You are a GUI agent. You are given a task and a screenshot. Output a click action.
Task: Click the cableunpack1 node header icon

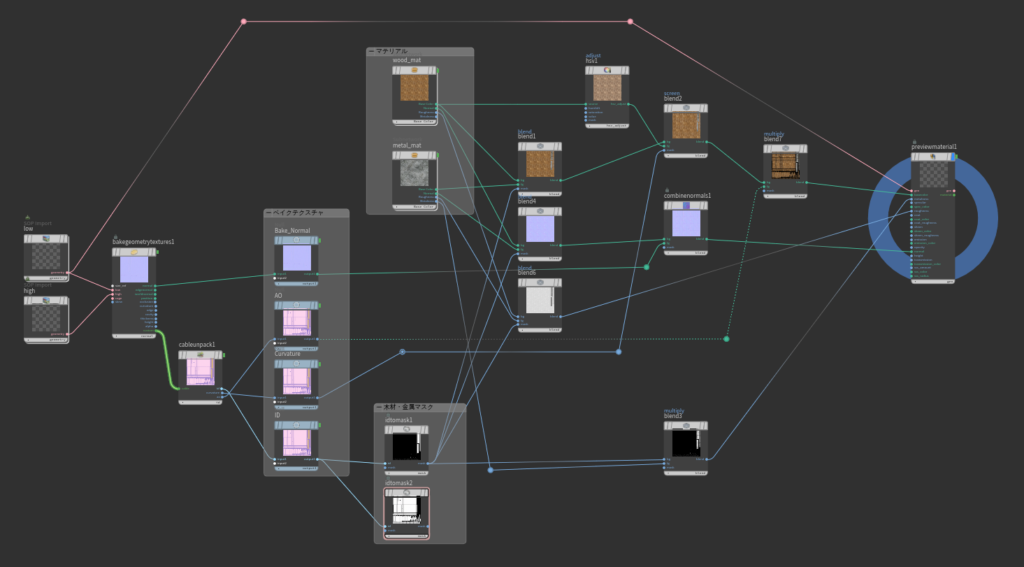click(x=199, y=355)
